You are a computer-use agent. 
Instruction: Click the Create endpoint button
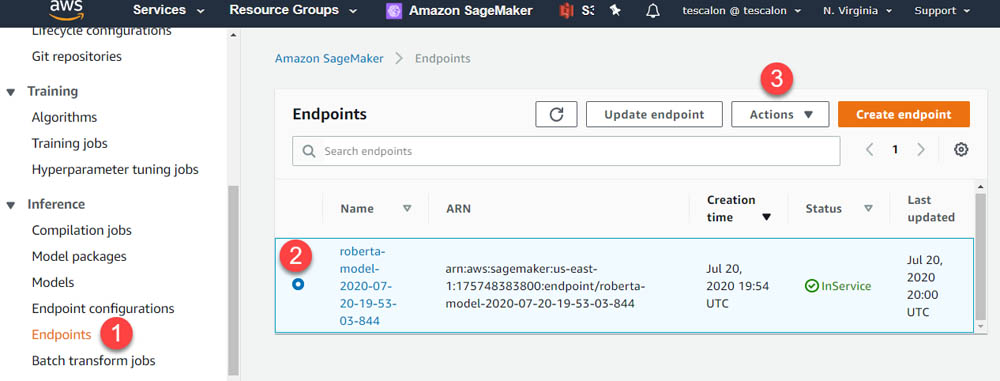click(904, 114)
